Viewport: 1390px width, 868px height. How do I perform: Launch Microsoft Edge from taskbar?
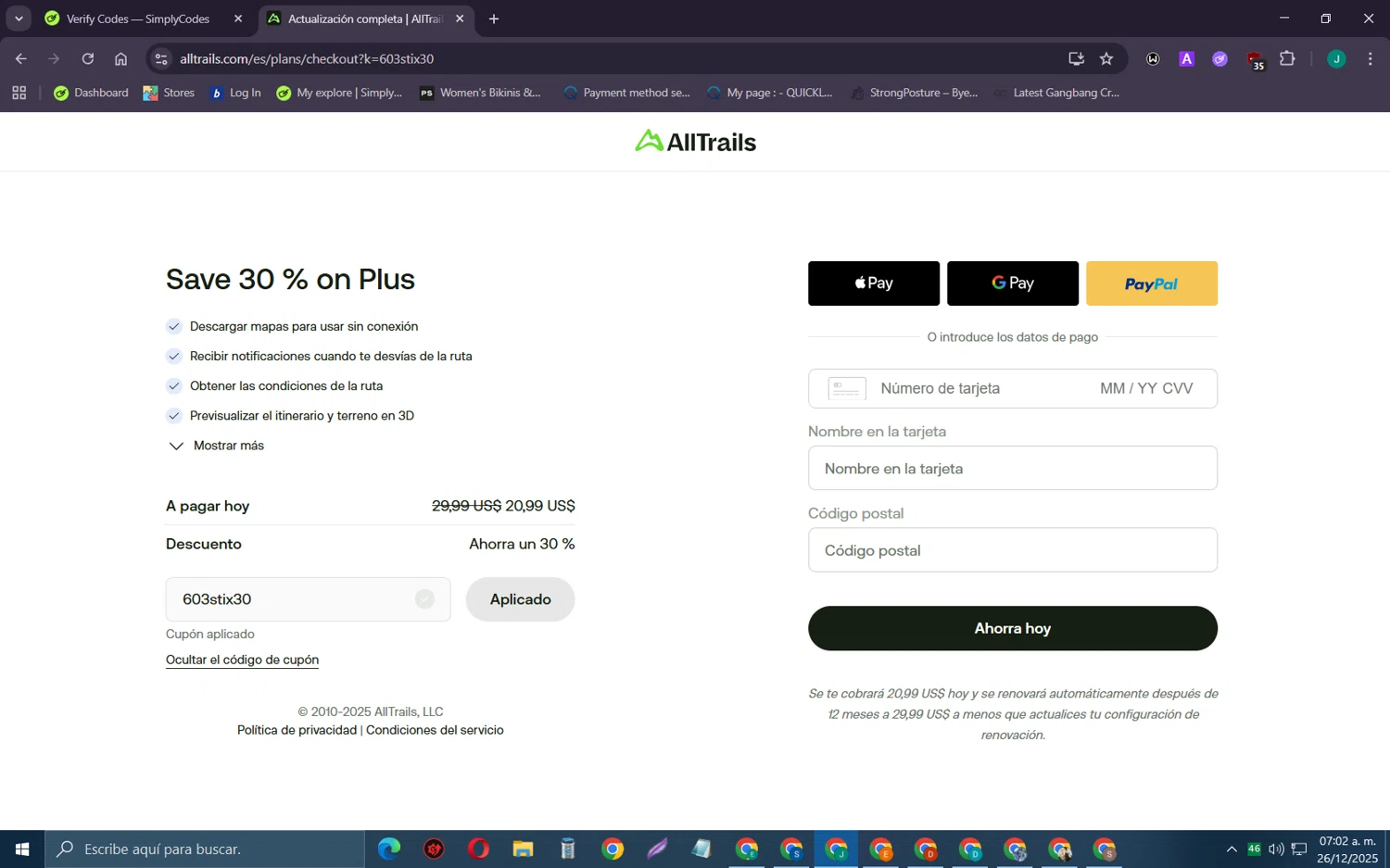coord(389,849)
